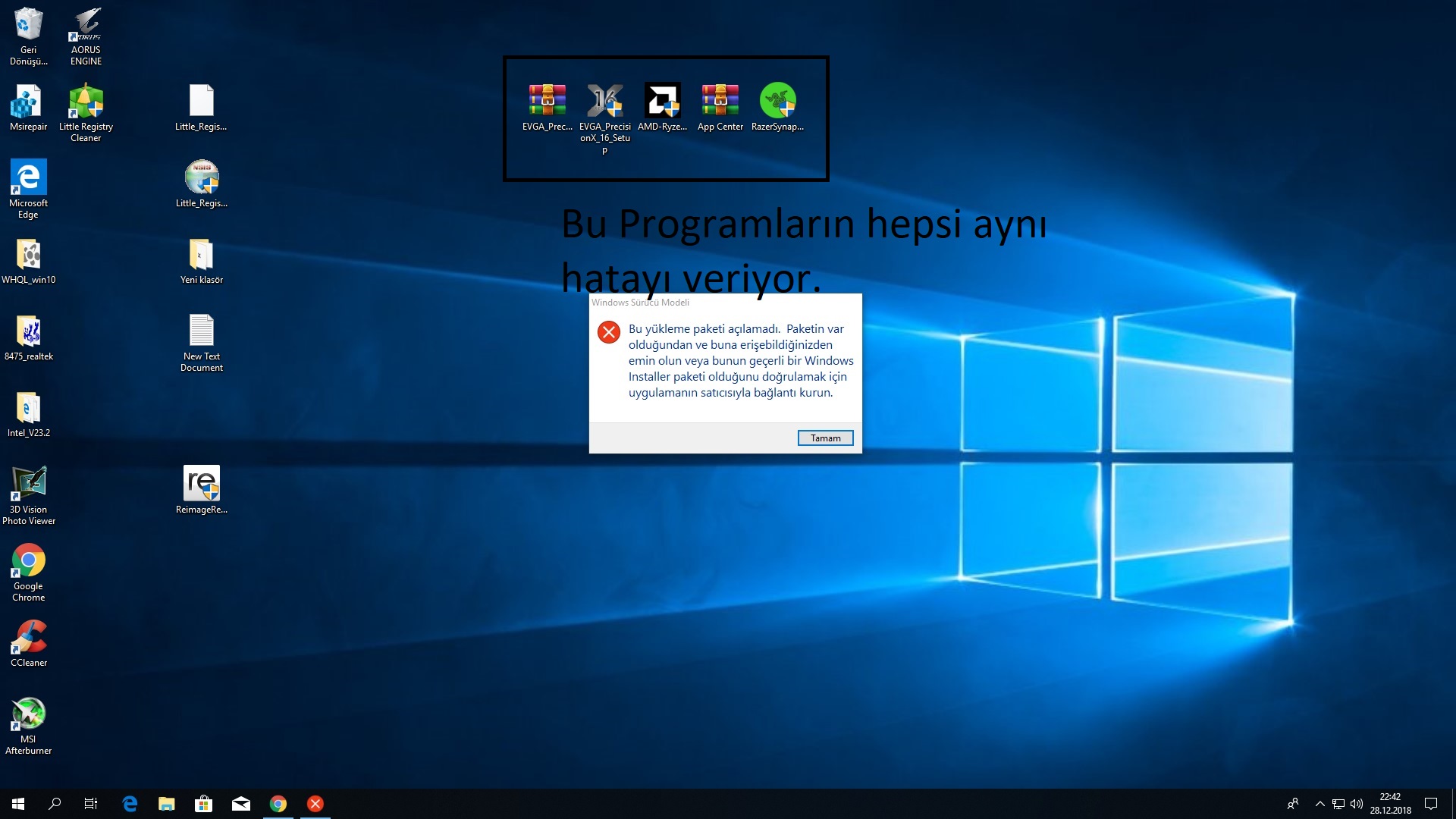Select the MSI Afterburner desktop icon
This screenshot has width=1456, height=819.
(29, 724)
